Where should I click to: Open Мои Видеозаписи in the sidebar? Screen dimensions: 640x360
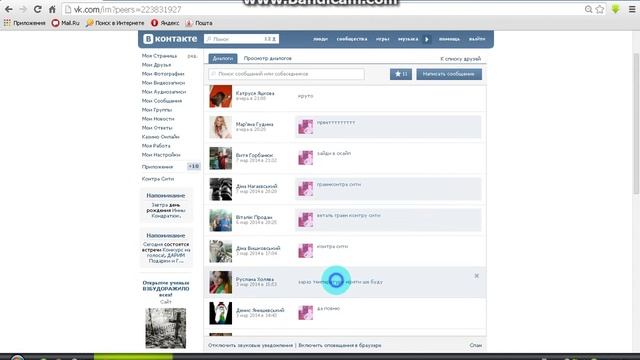pyautogui.click(x=163, y=83)
